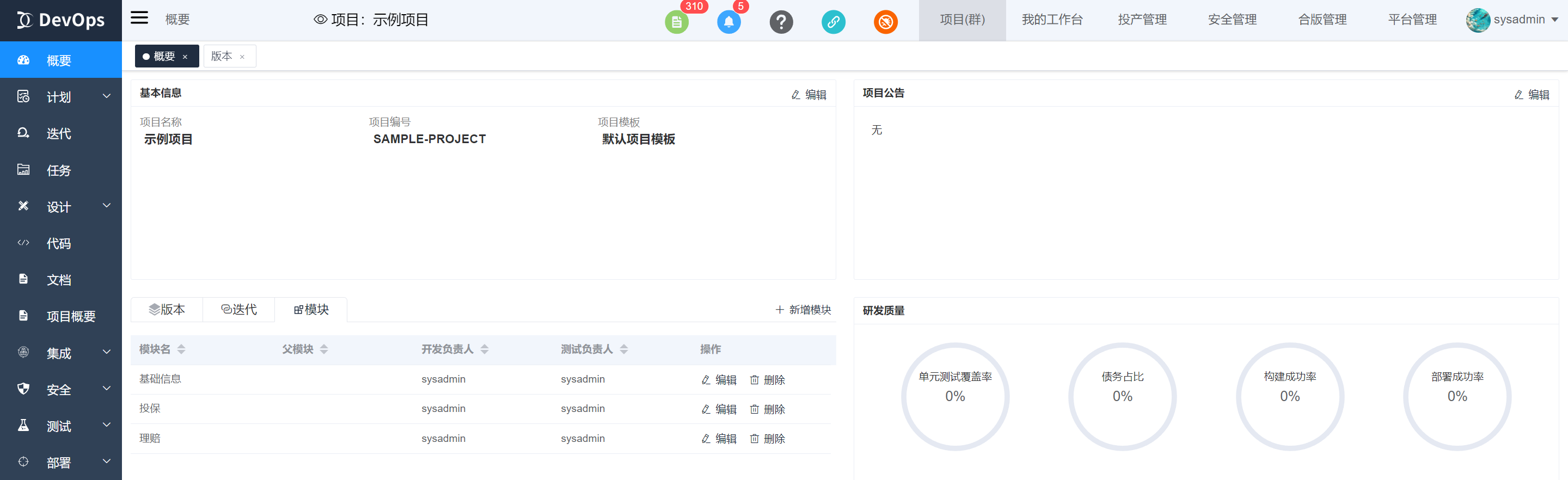Sort the table by 开发负责人 column
Image resolution: width=1568 pixels, height=480 pixels.
click(x=485, y=349)
